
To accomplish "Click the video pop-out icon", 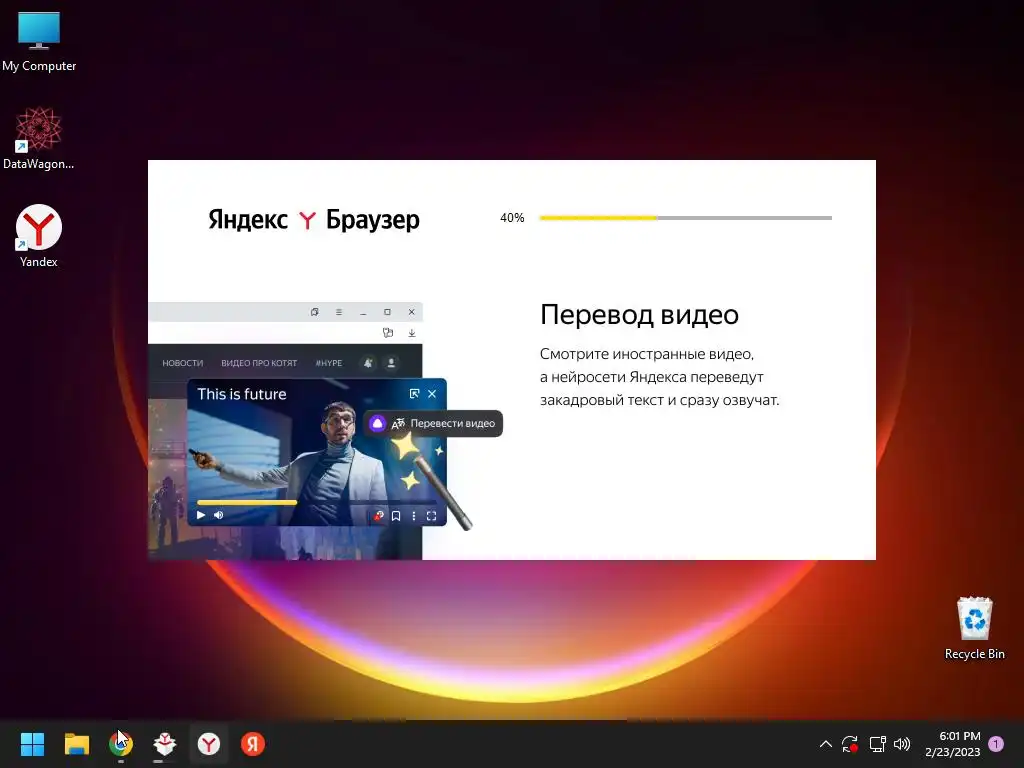I will point(414,394).
